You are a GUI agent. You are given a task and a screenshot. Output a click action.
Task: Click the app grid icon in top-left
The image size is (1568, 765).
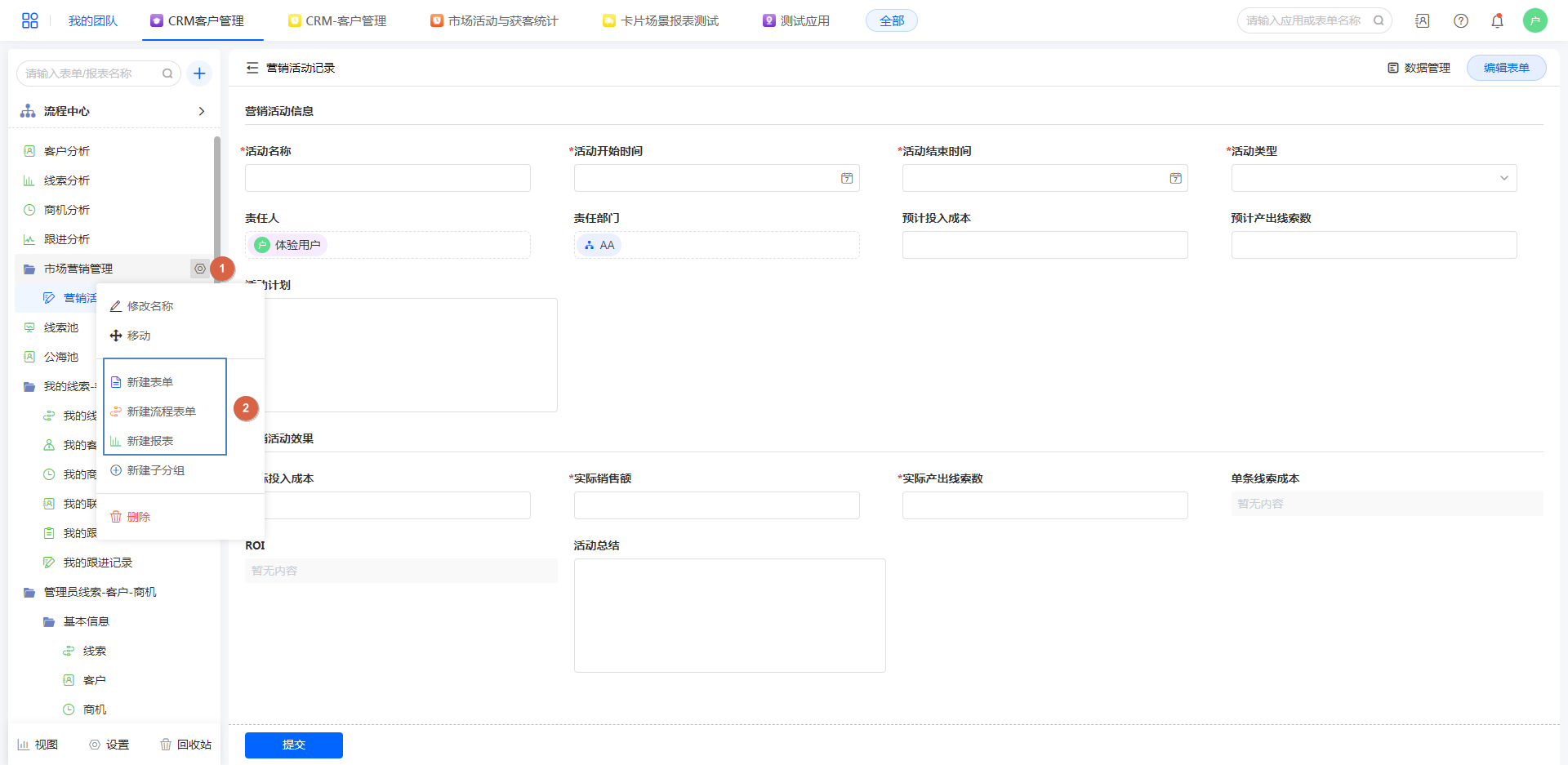coord(29,20)
